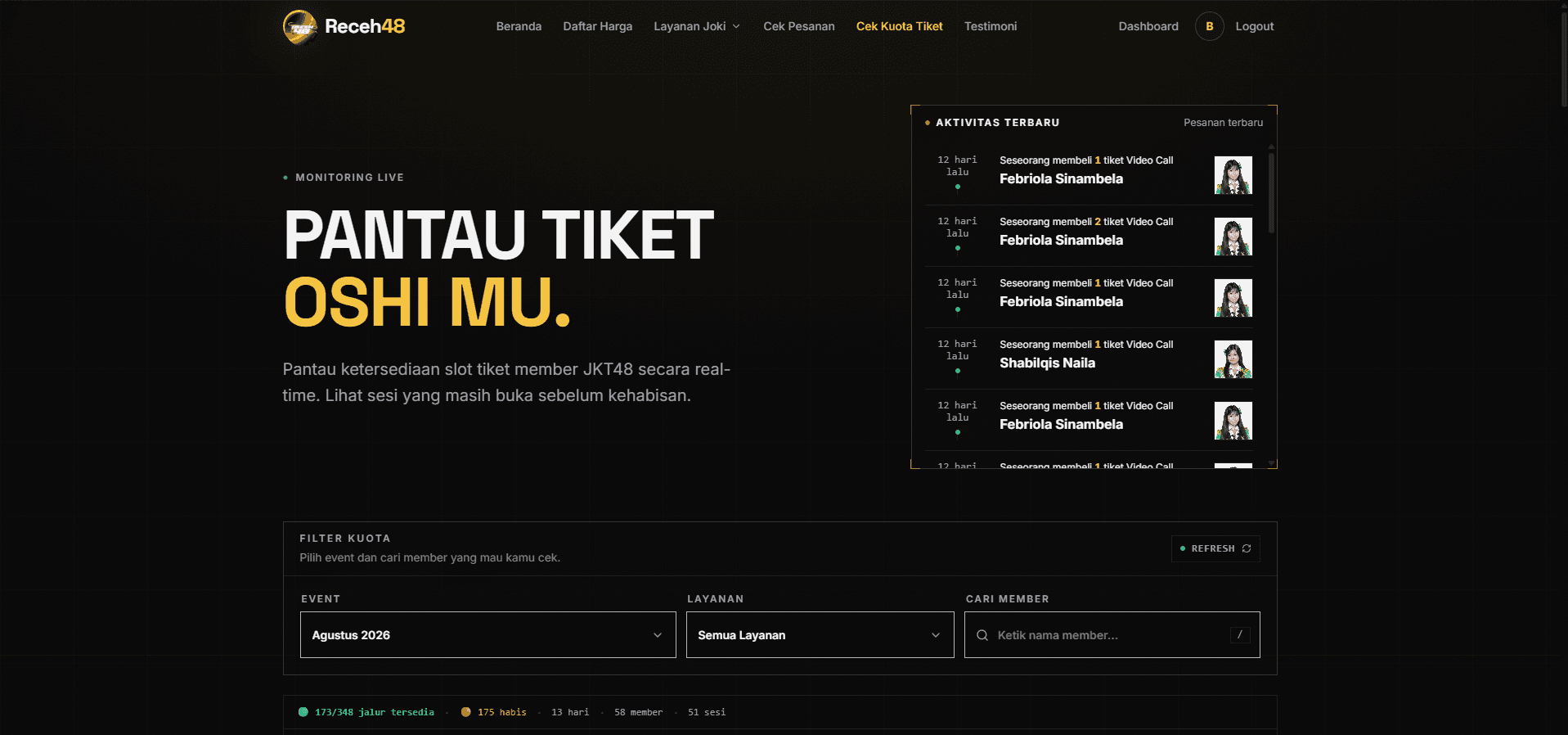This screenshot has height=735, width=1568.
Task: Open the Semua Layanan dropdown
Action: 820,635
